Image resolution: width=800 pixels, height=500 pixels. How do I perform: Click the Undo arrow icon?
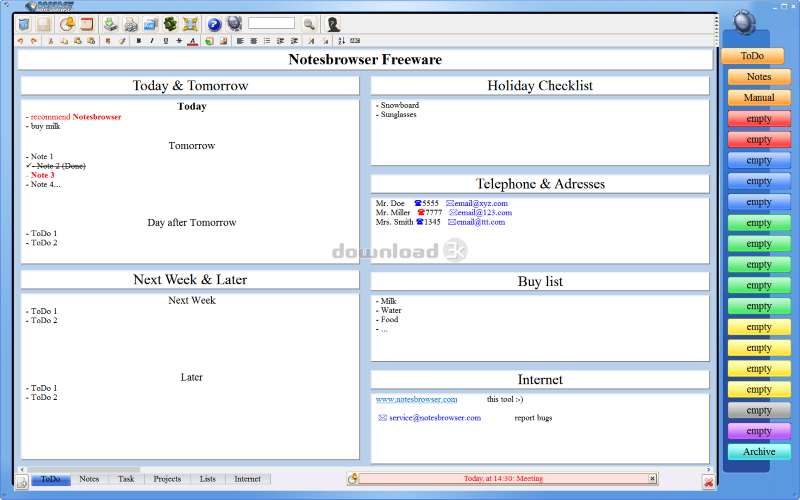(22, 41)
